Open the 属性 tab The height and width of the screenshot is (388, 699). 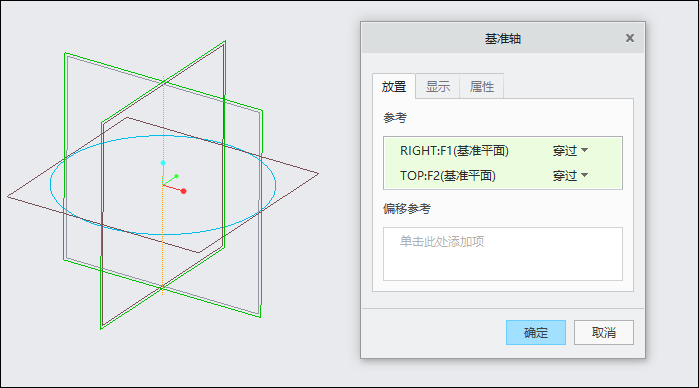481,87
